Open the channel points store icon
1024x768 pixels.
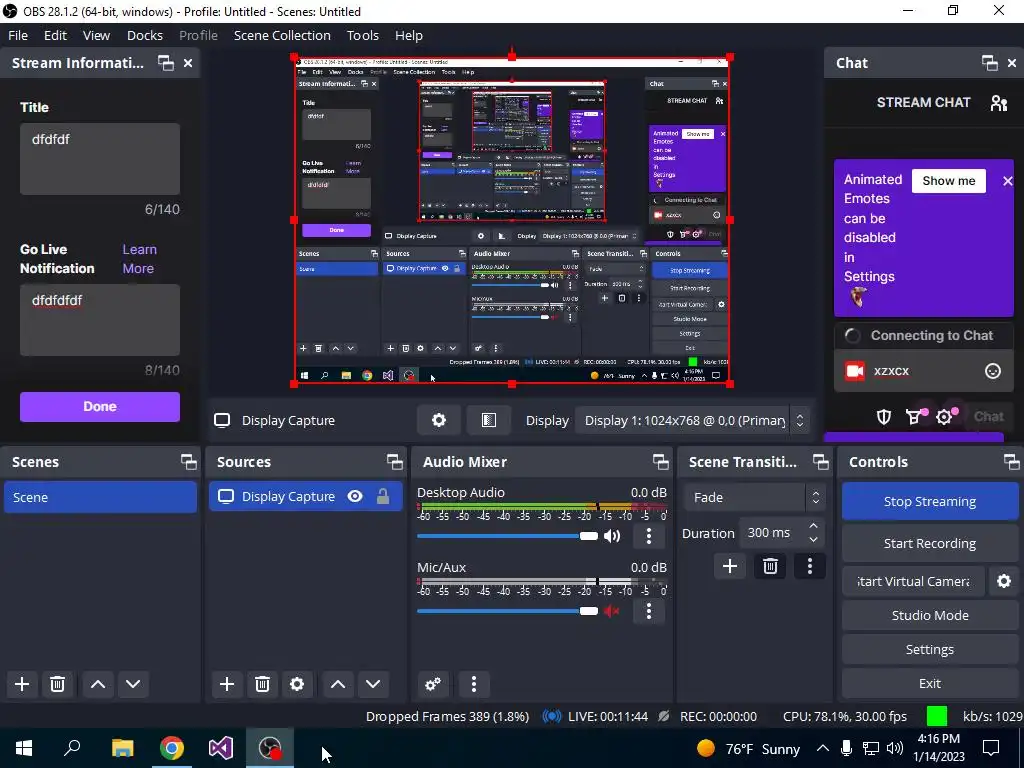point(915,417)
